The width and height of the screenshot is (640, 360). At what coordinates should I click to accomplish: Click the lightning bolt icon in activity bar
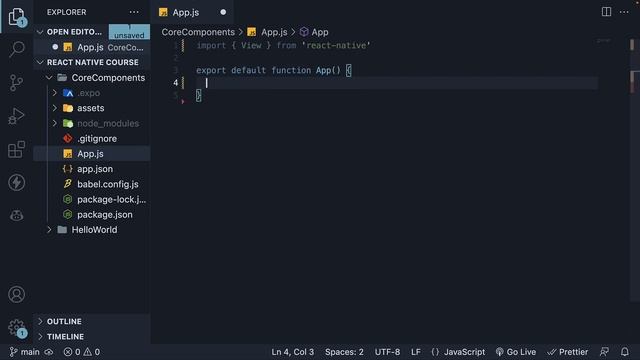click(x=16, y=182)
